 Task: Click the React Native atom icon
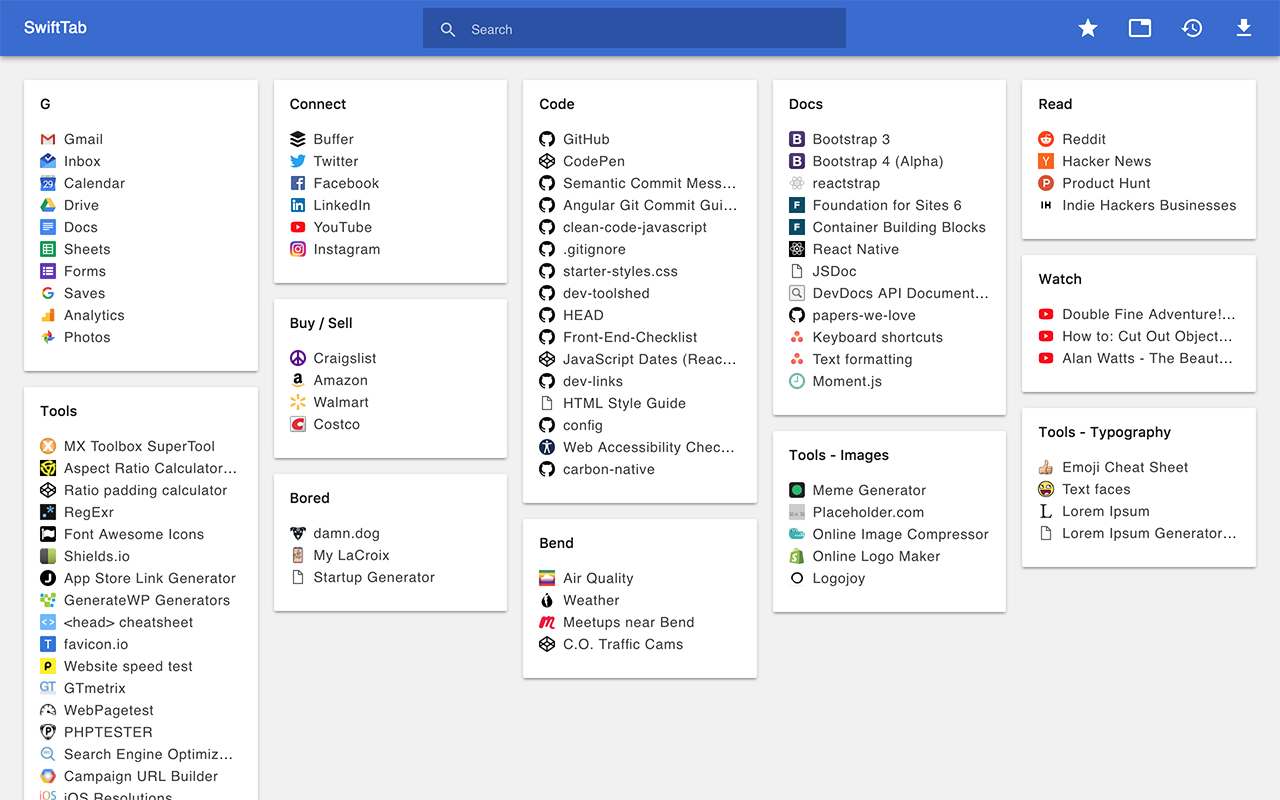tap(797, 249)
